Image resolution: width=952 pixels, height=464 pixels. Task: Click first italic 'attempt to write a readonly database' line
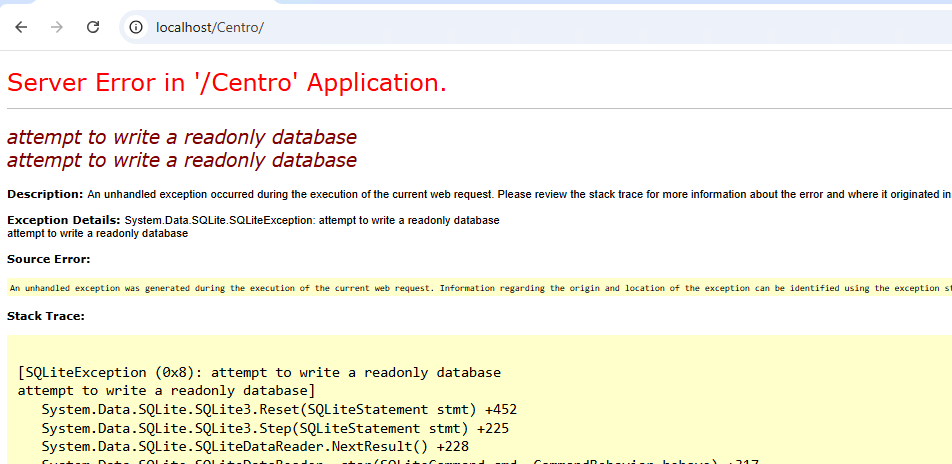[x=181, y=137]
